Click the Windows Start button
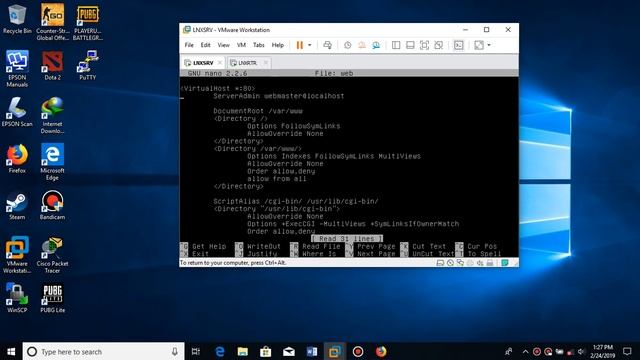The height and width of the screenshot is (360, 640). tap(11, 351)
